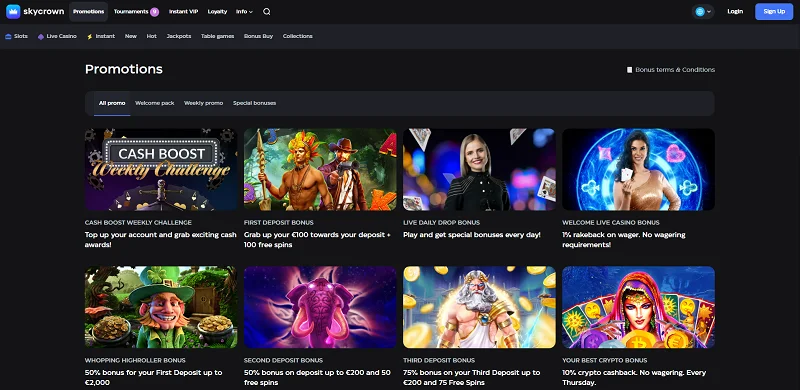Open the Tournaments nav item
Viewport: 800px width, 390px height.
coord(131,12)
